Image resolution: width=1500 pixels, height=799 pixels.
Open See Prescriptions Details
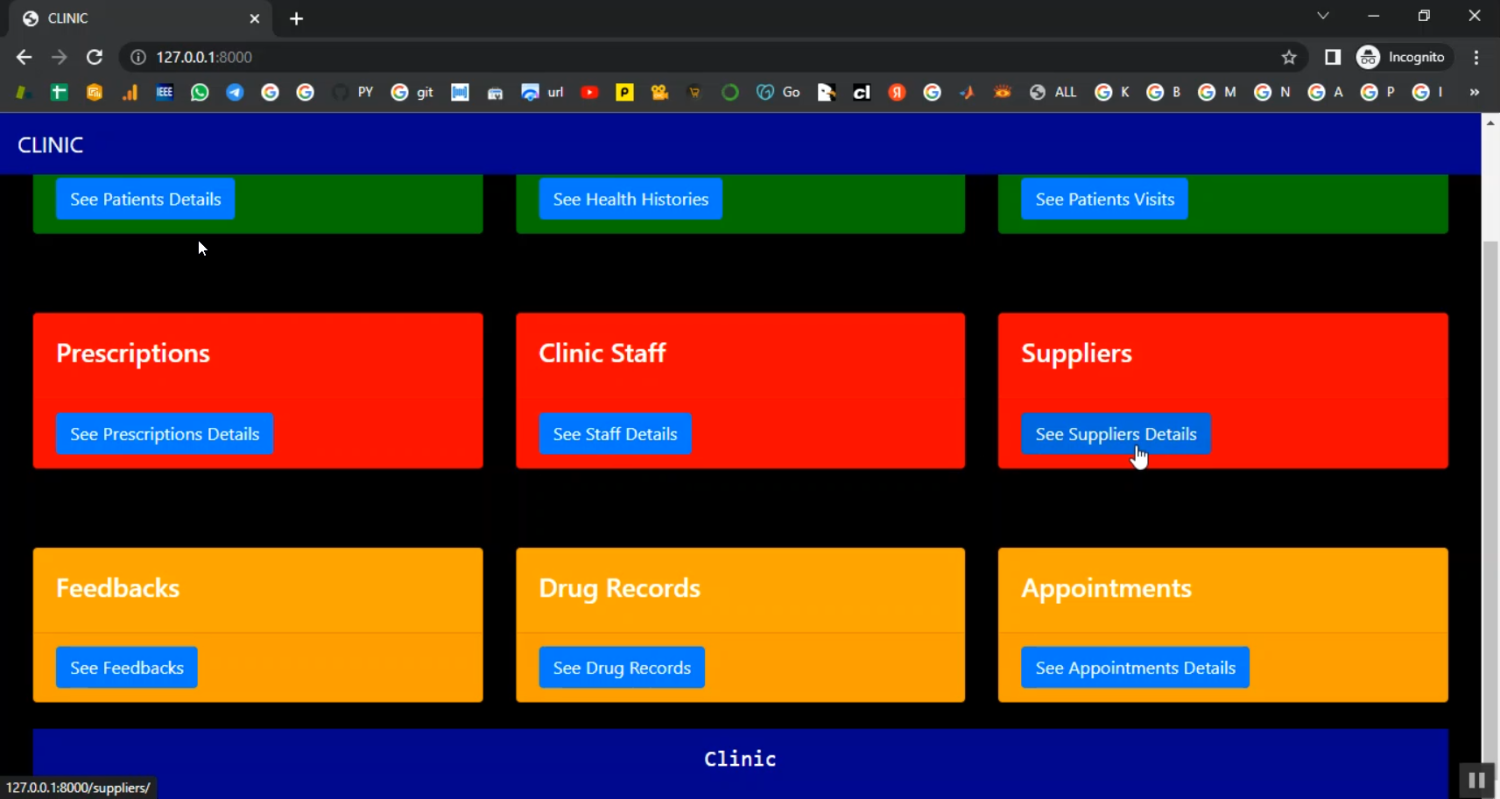pyautogui.click(x=164, y=434)
